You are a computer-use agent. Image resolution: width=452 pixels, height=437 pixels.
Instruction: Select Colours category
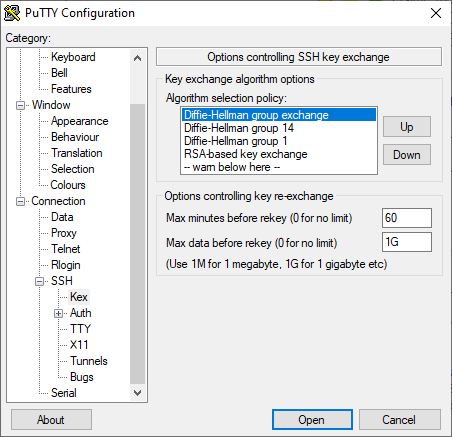coord(68,185)
